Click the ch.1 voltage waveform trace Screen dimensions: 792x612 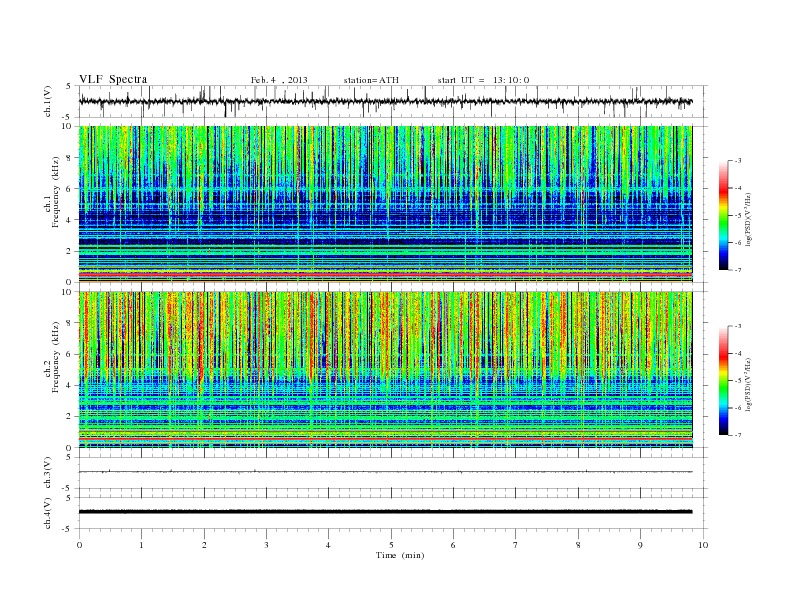coord(385,101)
